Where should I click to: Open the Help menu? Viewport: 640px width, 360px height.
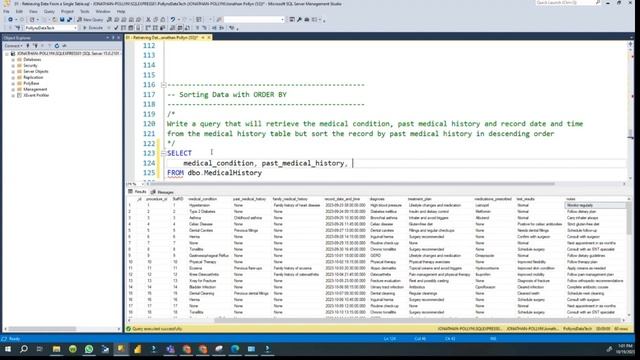(x=121, y=11)
